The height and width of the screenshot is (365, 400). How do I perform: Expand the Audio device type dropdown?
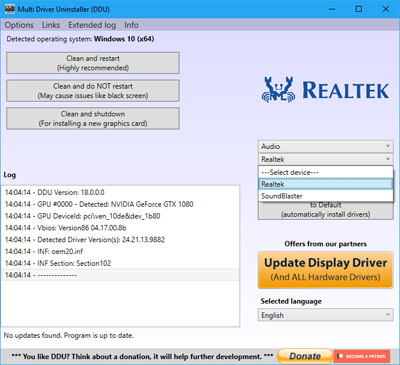coord(325,146)
